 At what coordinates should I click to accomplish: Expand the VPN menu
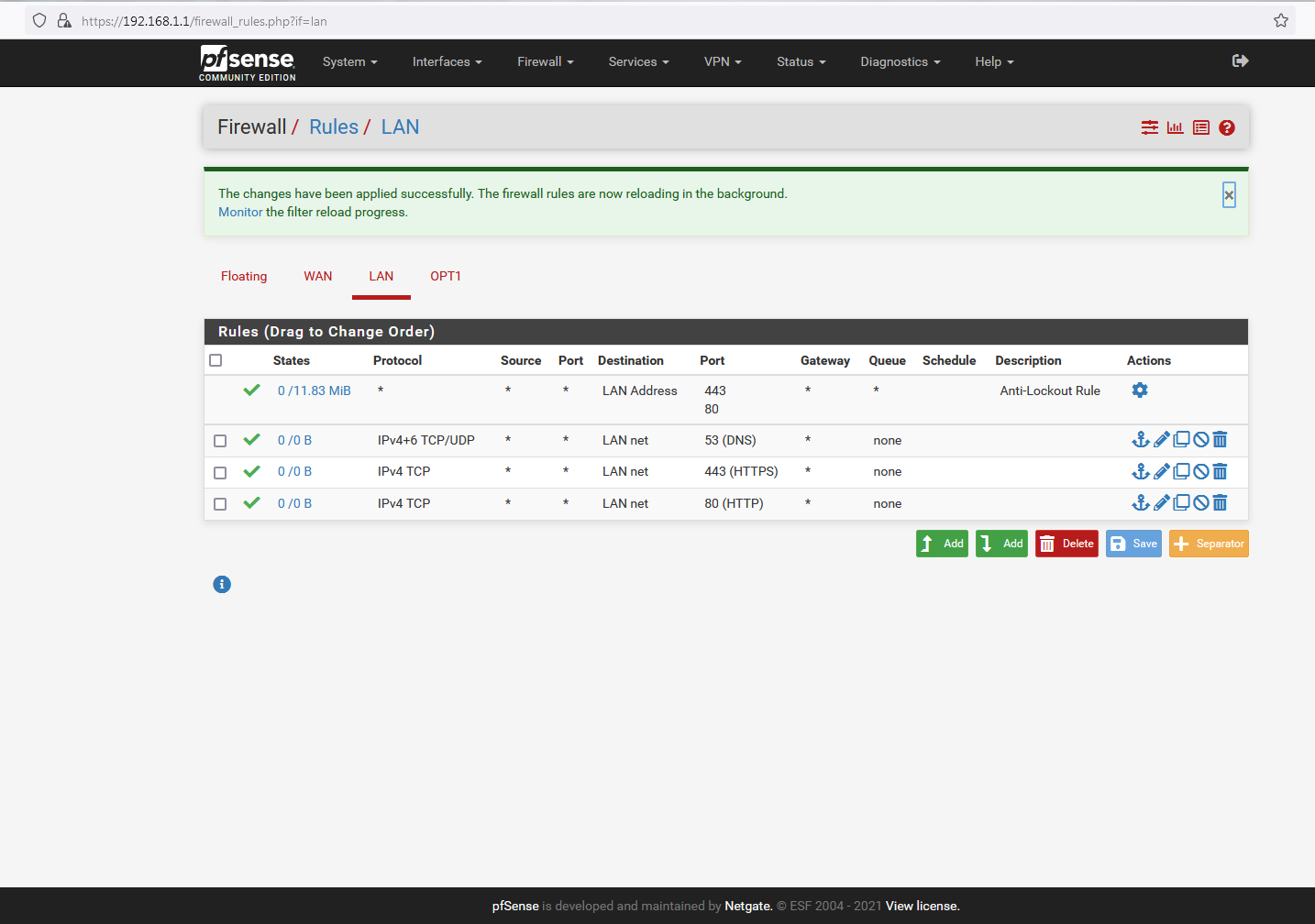tap(723, 62)
